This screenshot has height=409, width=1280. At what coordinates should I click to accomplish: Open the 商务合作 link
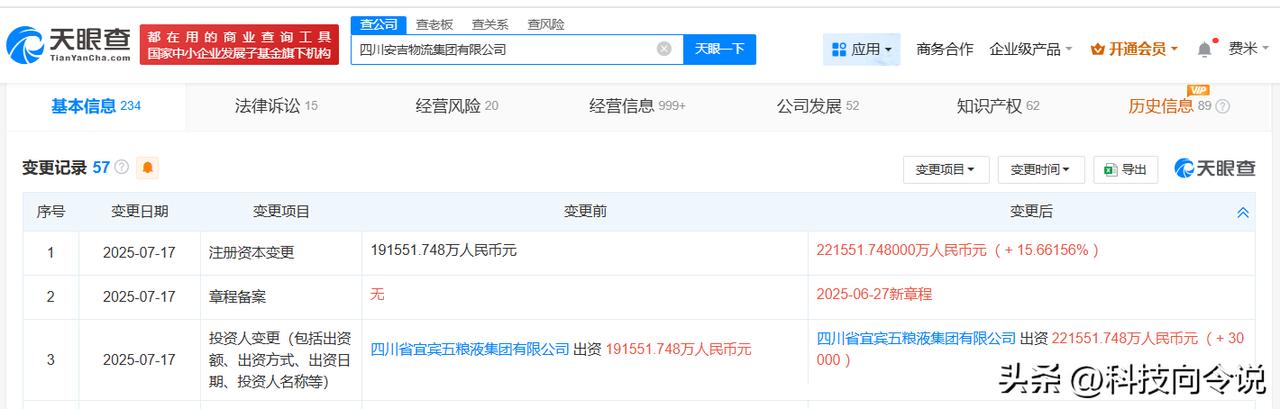click(x=944, y=49)
